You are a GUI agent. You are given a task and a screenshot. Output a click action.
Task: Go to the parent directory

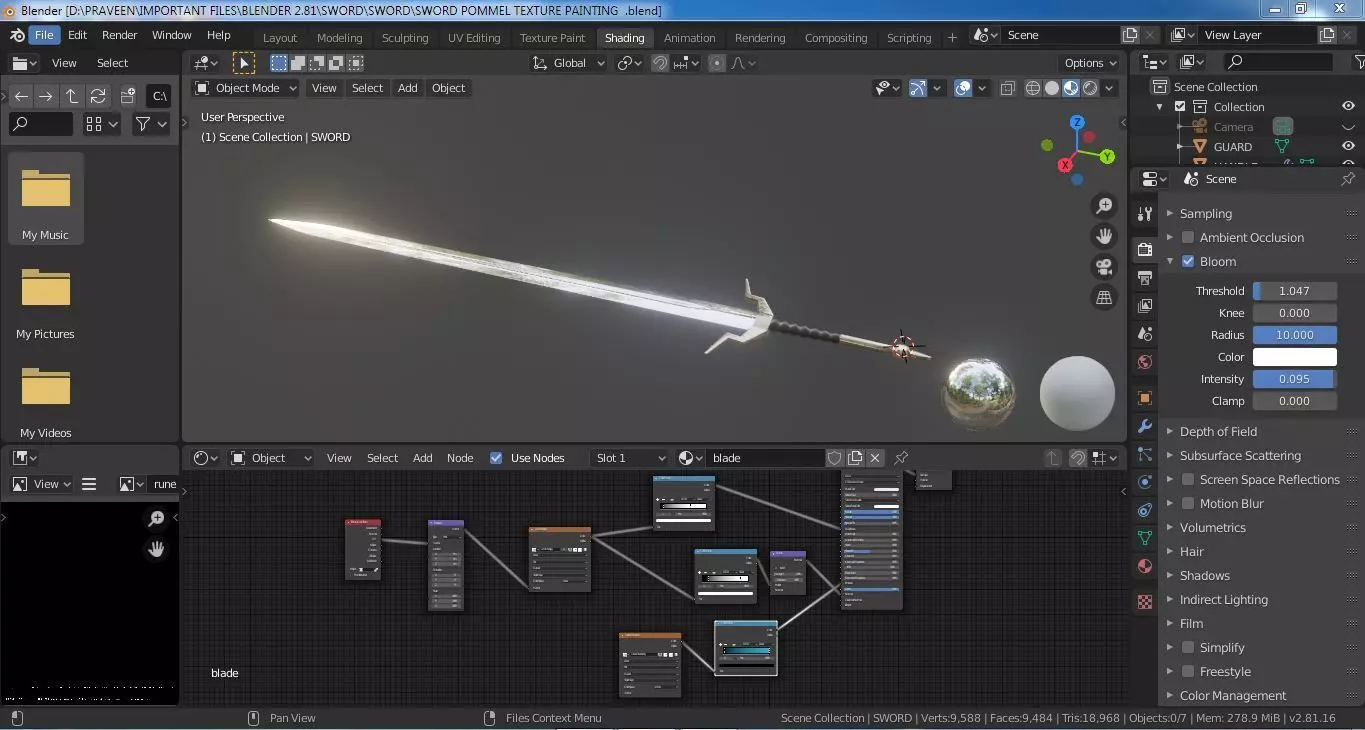72,96
